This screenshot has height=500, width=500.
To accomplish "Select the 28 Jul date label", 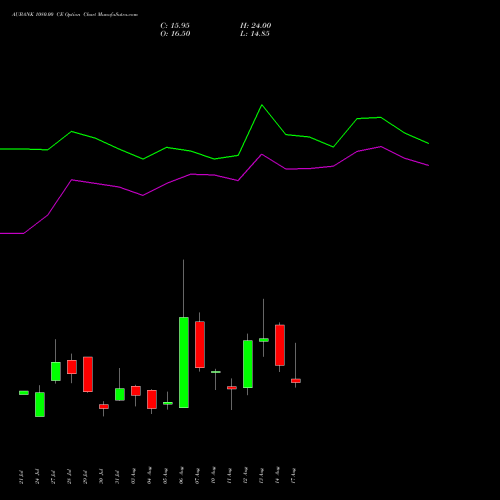I will pos(69,476).
